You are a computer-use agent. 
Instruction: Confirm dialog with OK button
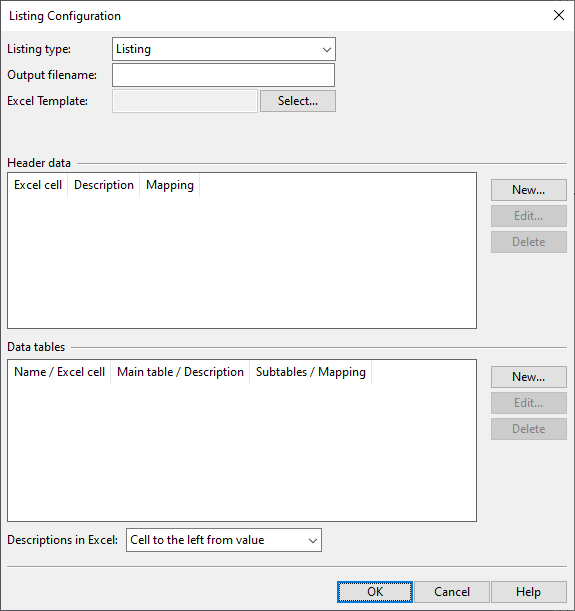[x=375, y=592]
